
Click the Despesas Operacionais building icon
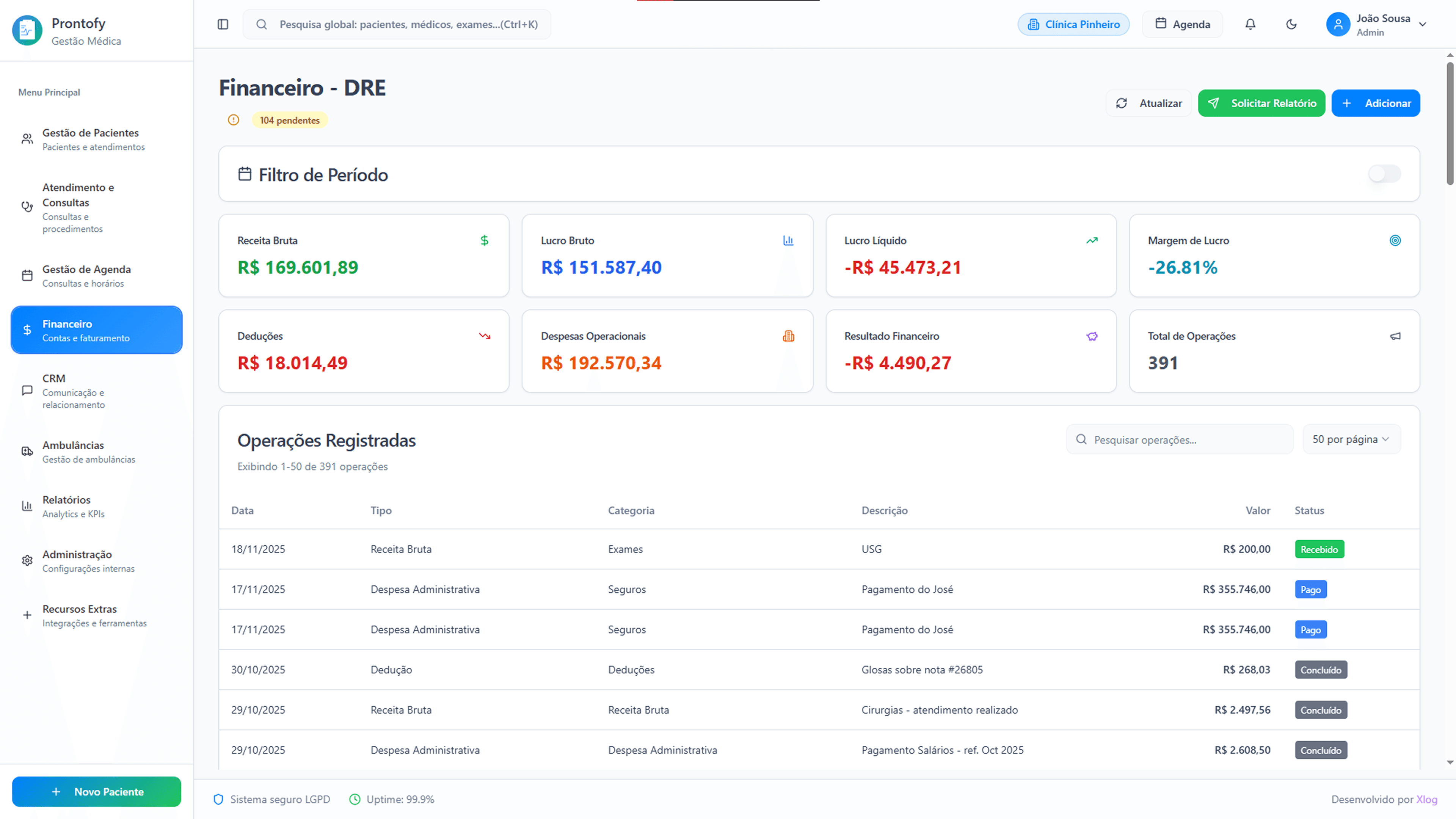click(x=789, y=336)
